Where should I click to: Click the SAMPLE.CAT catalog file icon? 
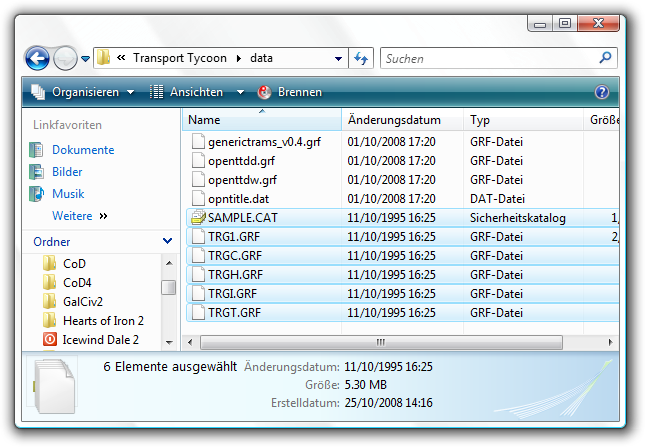point(198,218)
